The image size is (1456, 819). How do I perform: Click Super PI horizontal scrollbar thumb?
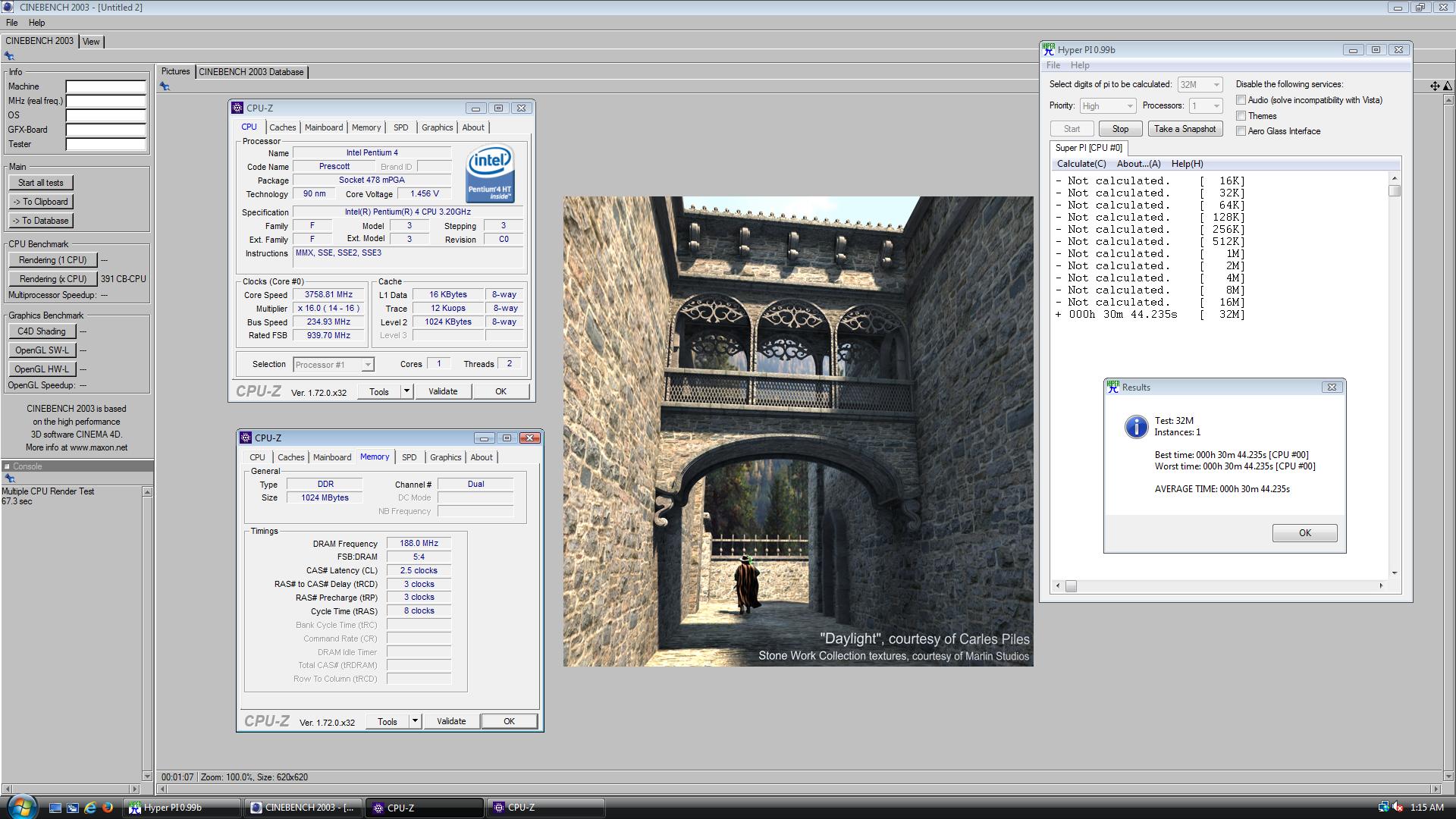(1071, 585)
